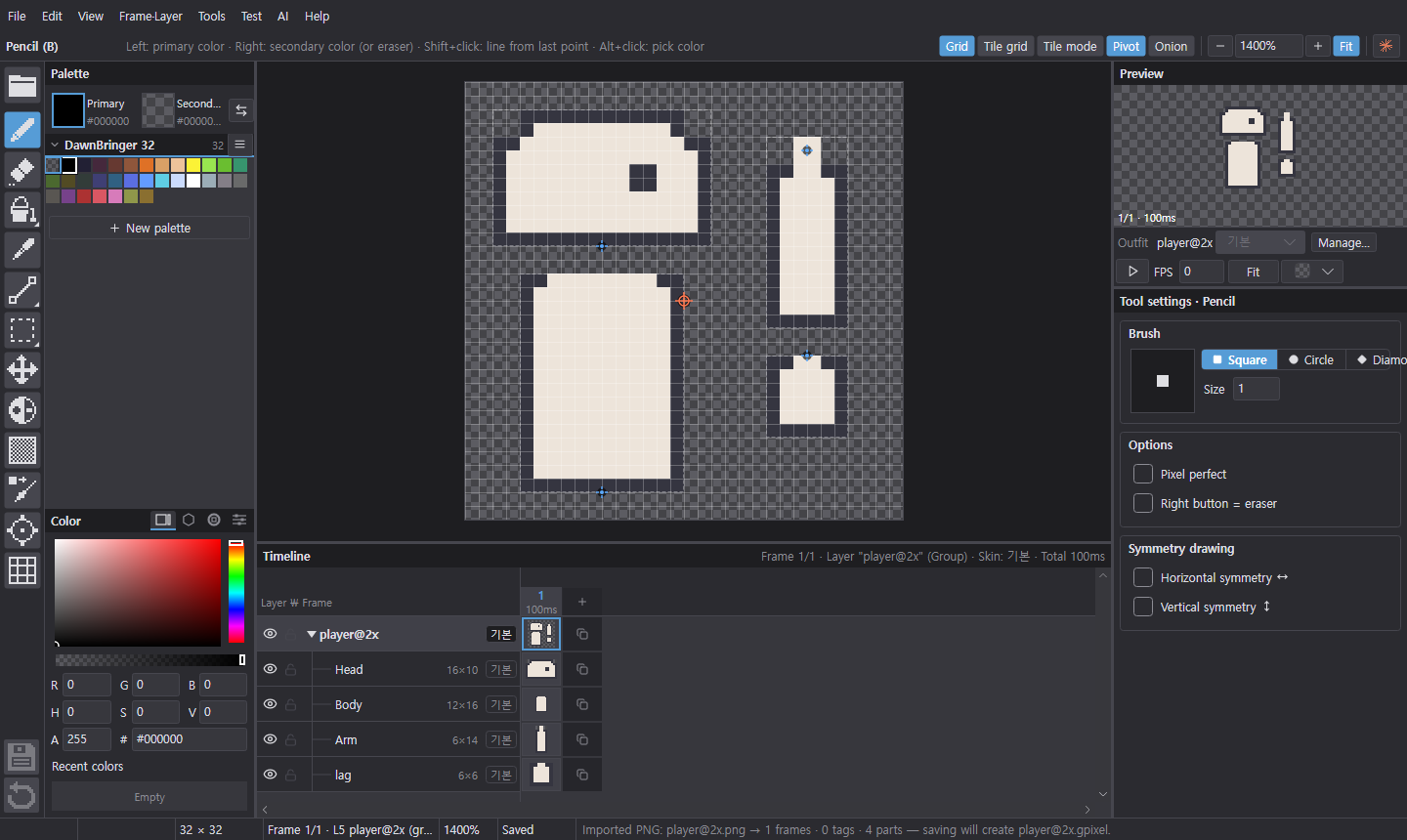The image size is (1407, 840).
Task: Turn on Horizontal symmetry
Action: pos(1143,577)
